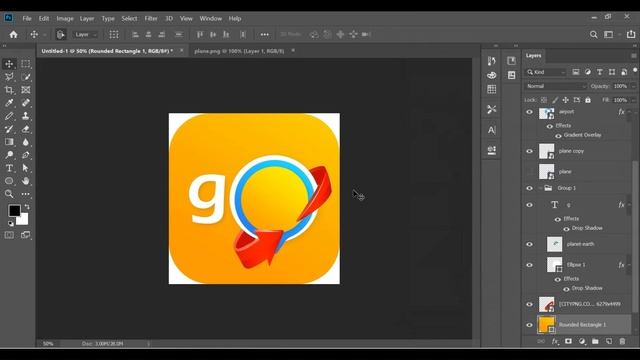
Task: Select the Lasso tool
Action: (9, 77)
